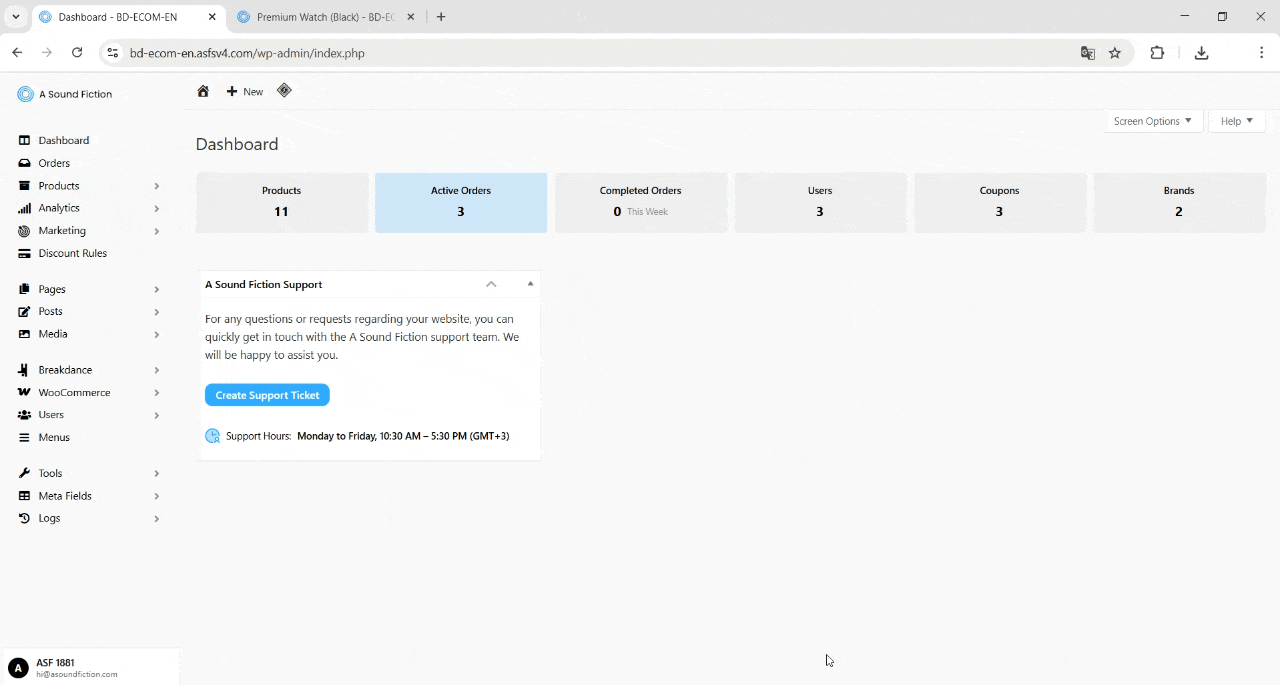Expand the Products submenu in the sidebar
The height and width of the screenshot is (685, 1280).
point(157,185)
